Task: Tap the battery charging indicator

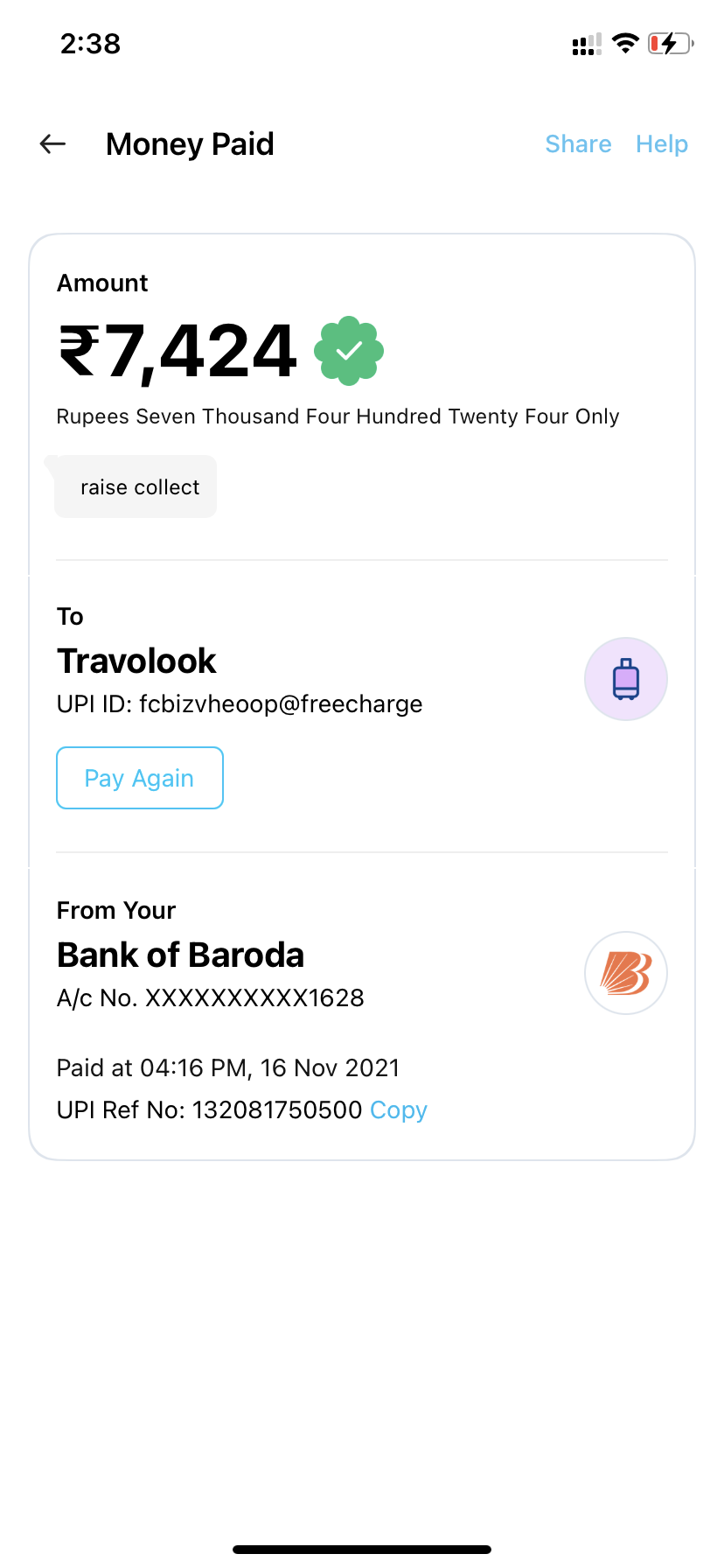Action: point(670,43)
